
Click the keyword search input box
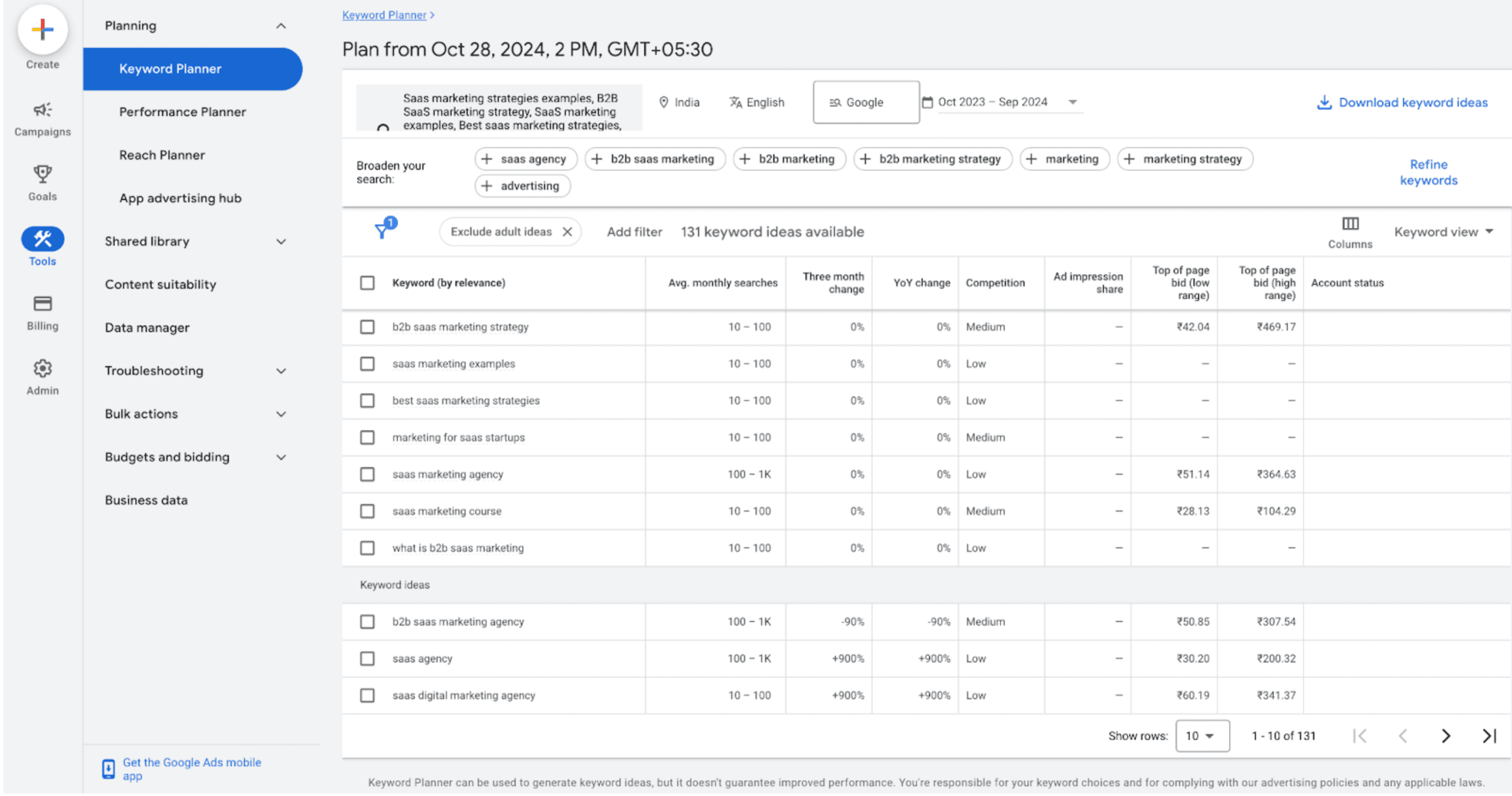499,108
